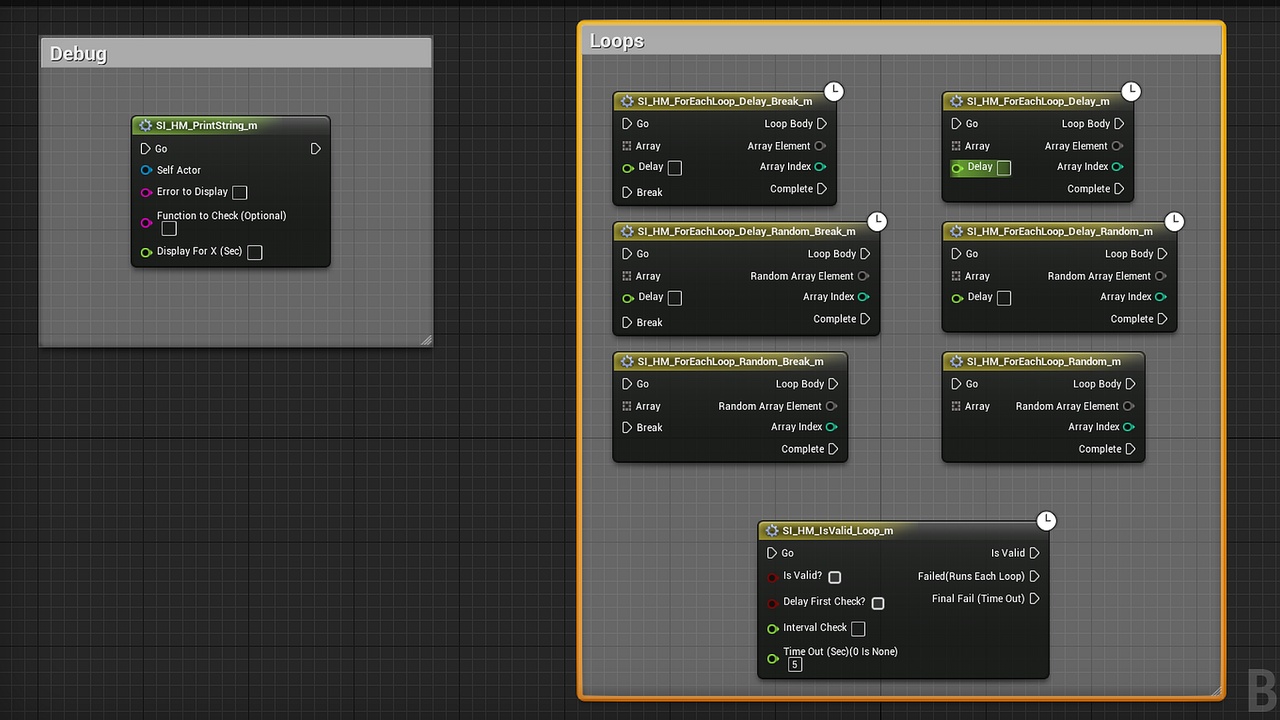Screen dimensions: 1280x720
Task: Click the Go exec pin on SI_HM_PrintString_m
Action: (x=147, y=149)
